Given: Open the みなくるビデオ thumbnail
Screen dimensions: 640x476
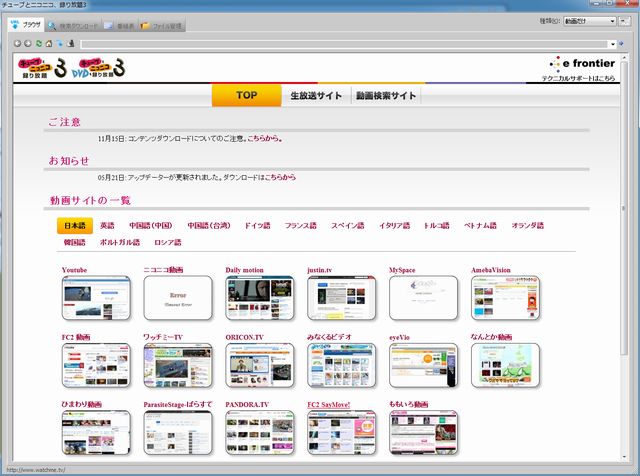Looking at the screenshot, I should click(x=342, y=365).
